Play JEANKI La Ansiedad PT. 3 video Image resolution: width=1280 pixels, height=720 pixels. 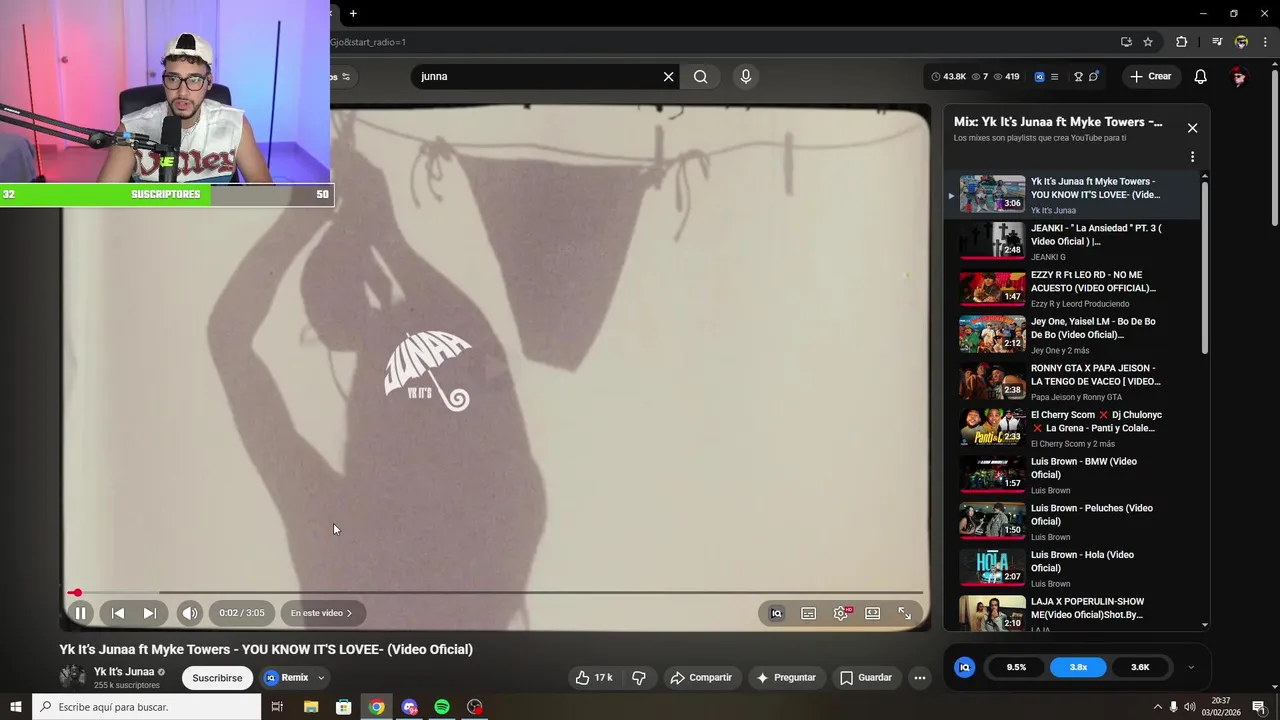(x=1072, y=242)
